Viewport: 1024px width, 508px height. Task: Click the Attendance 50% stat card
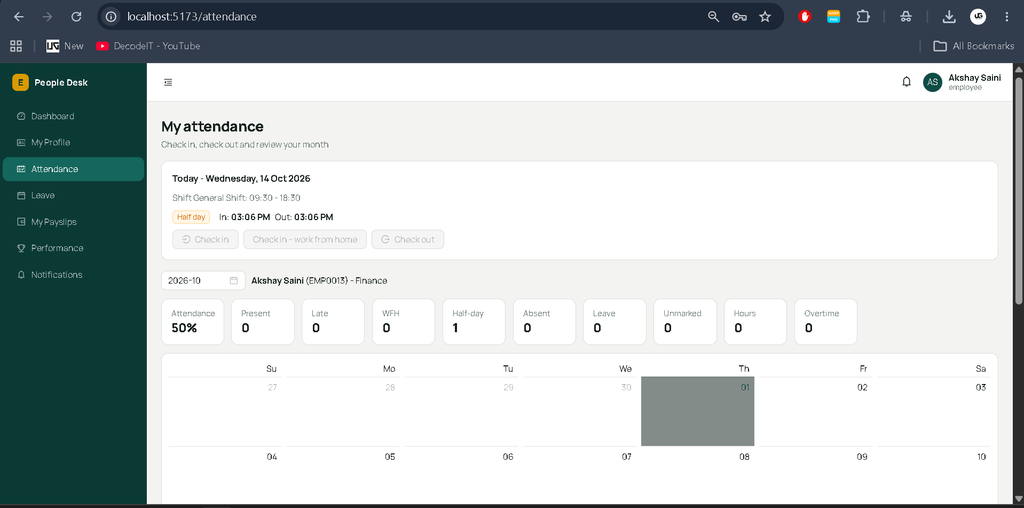click(x=193, y=321)
